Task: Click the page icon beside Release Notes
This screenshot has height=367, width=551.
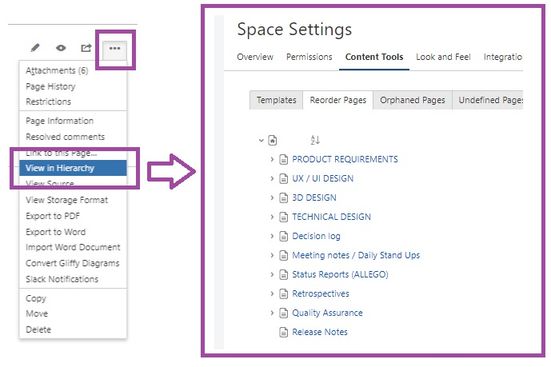Action: pos(283,332)
